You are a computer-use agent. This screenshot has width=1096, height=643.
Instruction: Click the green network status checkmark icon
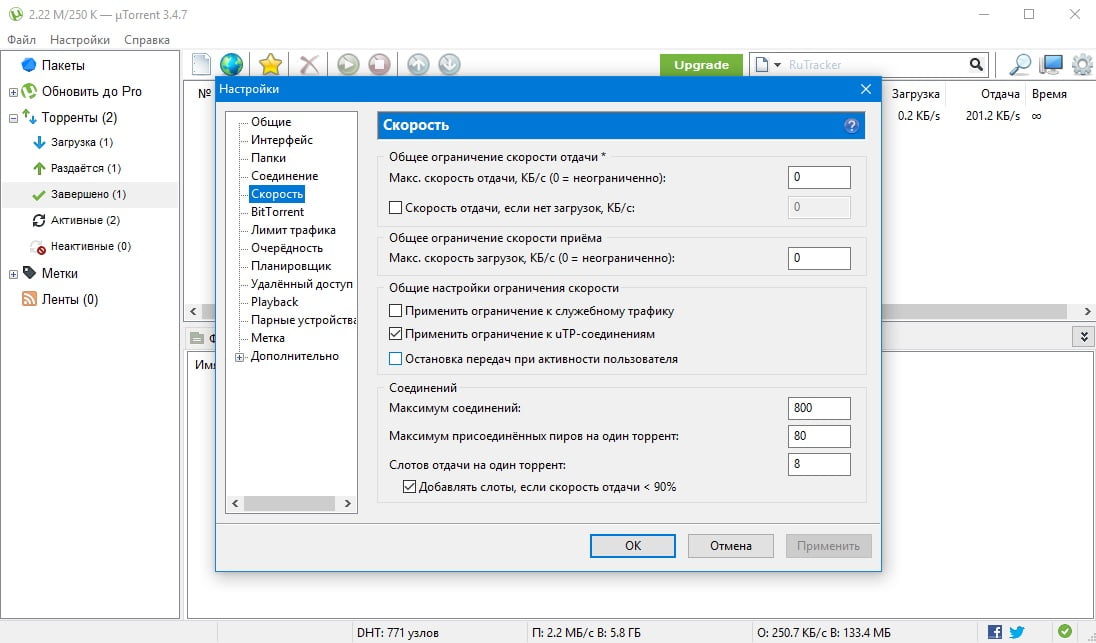1065,632
